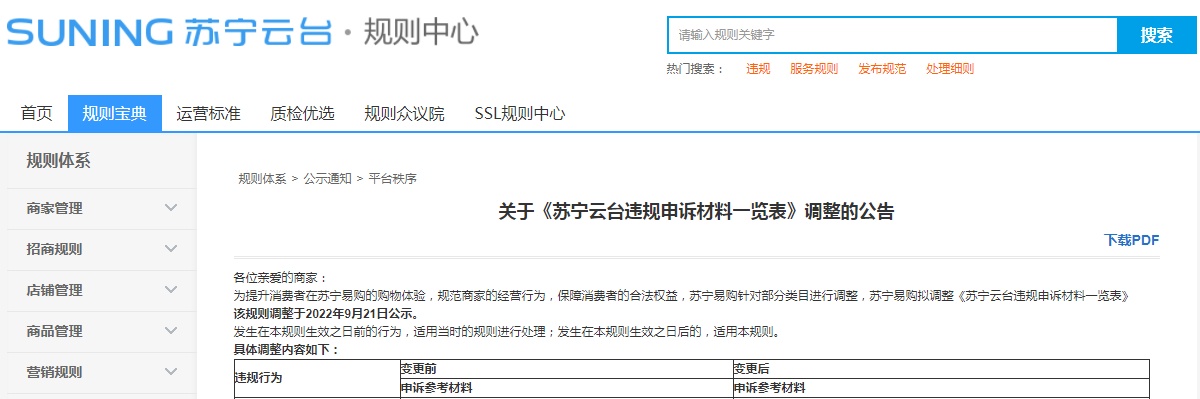1200x399 pixels.
Task: Open the hot search link 服务规则
Action: click(x=814, y=69)
